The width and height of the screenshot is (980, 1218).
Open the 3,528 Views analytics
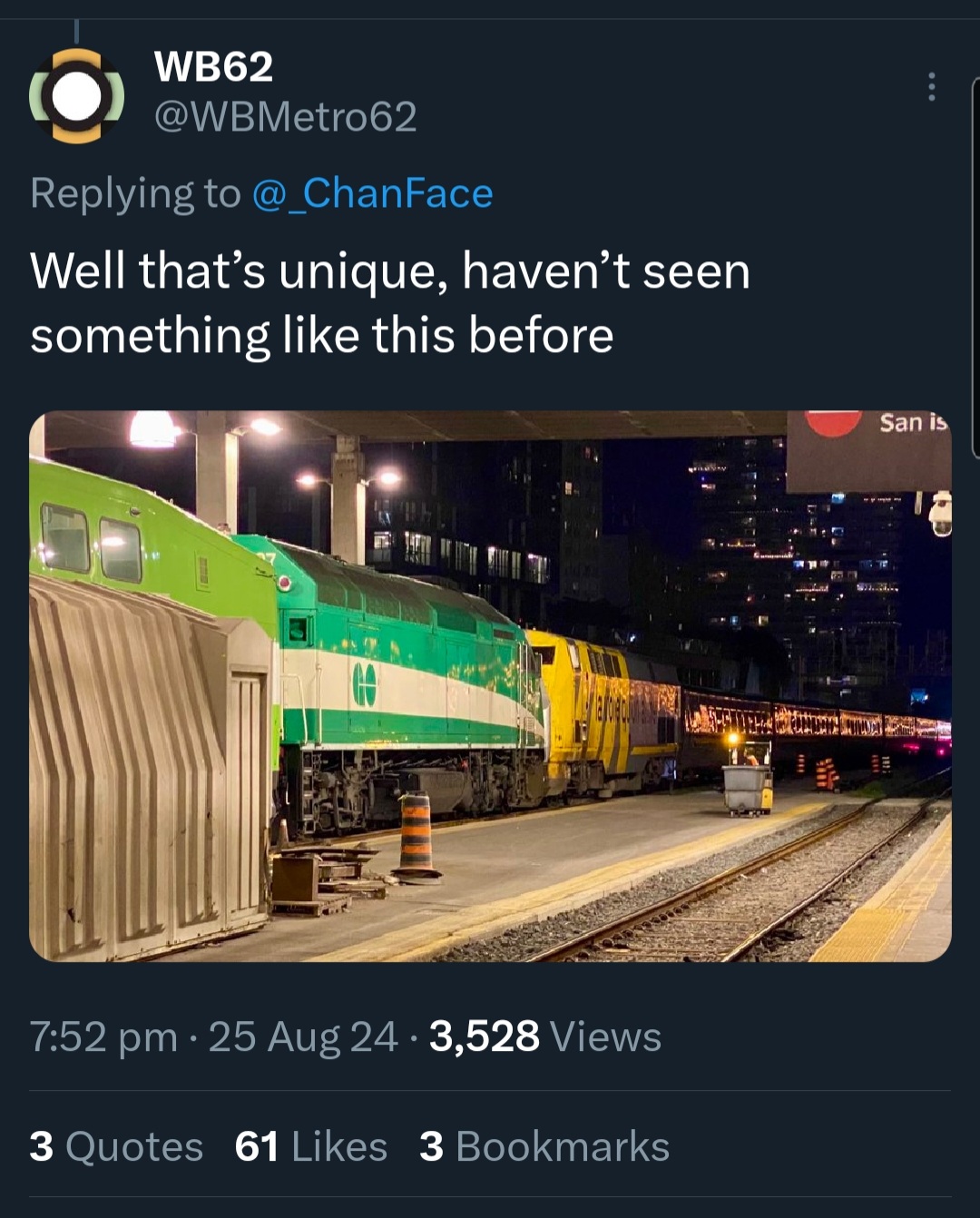pos(544,1036)
